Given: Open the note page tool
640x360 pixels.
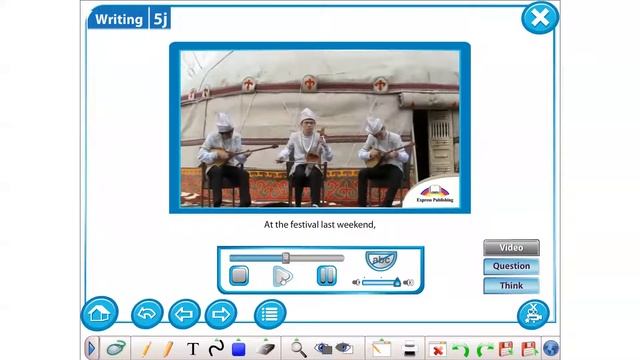Looking at the screenshot, I should [x=381, y=349].
